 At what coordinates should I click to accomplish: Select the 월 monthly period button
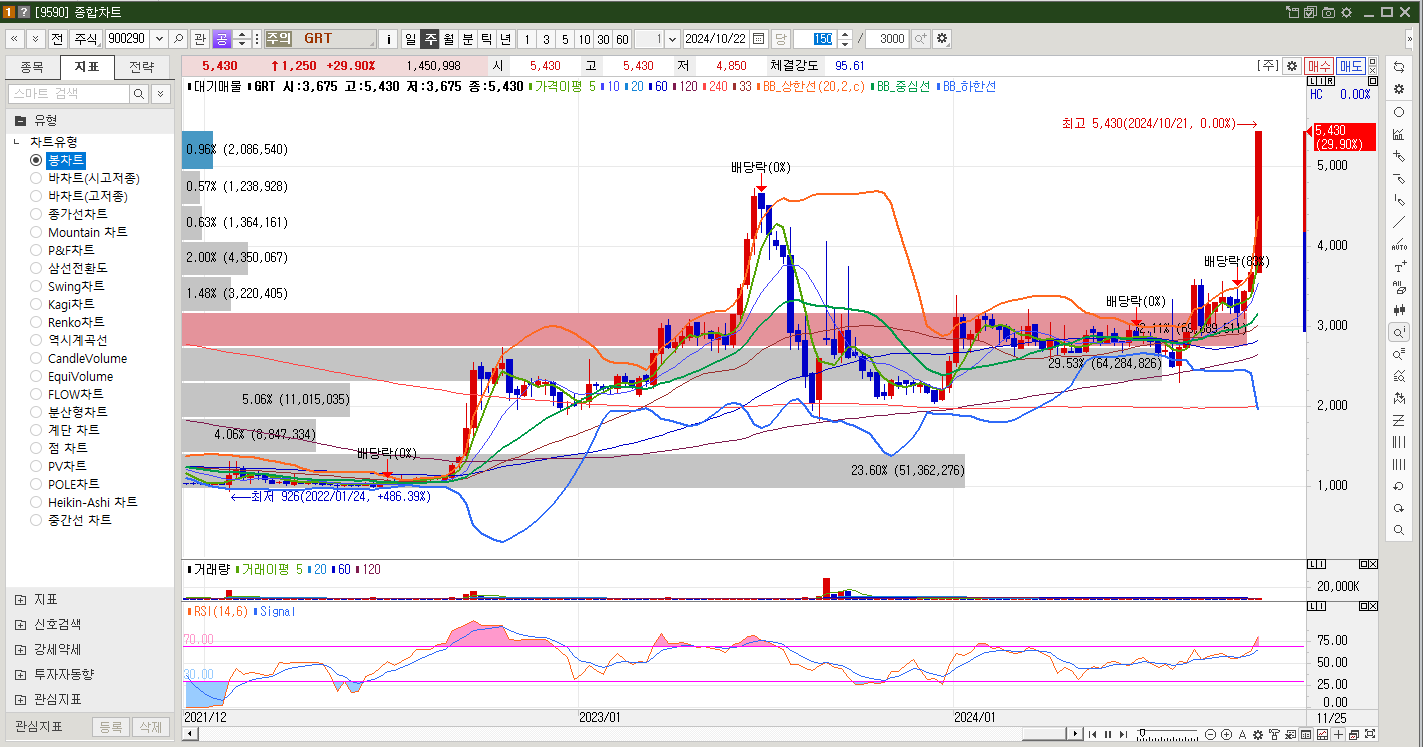coord(448,39)
